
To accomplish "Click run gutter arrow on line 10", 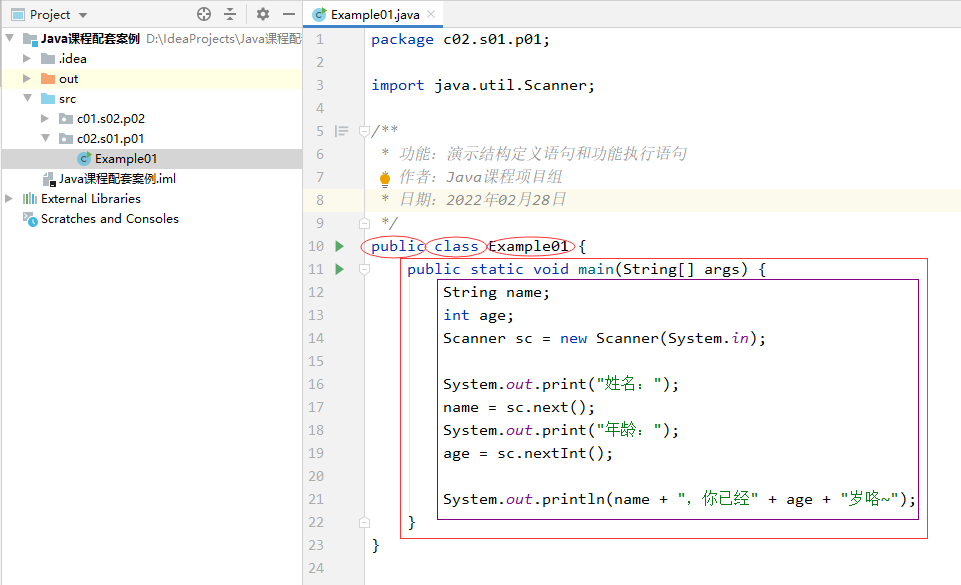I will tap(340, 246).
